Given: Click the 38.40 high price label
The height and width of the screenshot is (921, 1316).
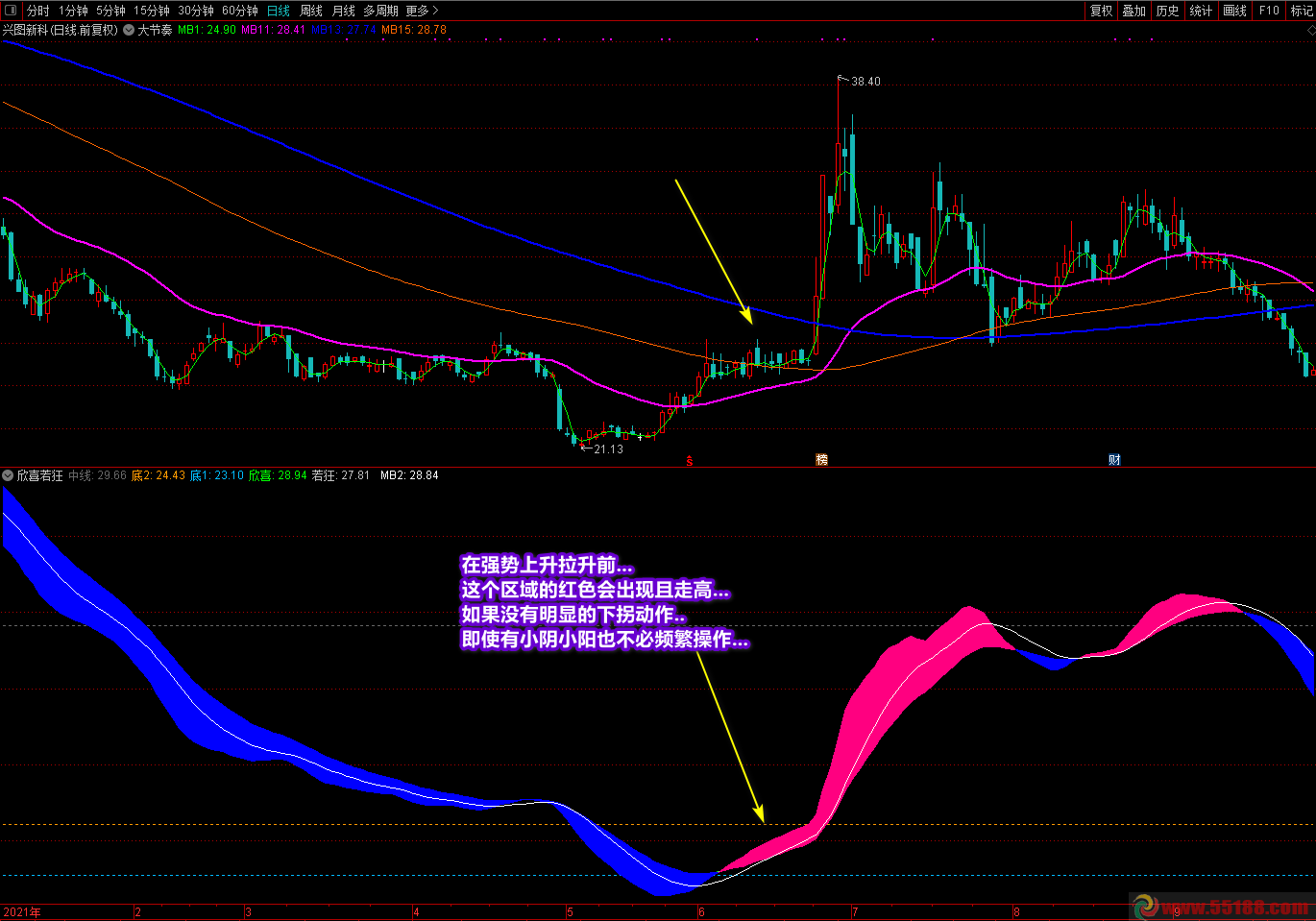Looking at the screenshot, I should pyautogui.click(x=865, y=82).
